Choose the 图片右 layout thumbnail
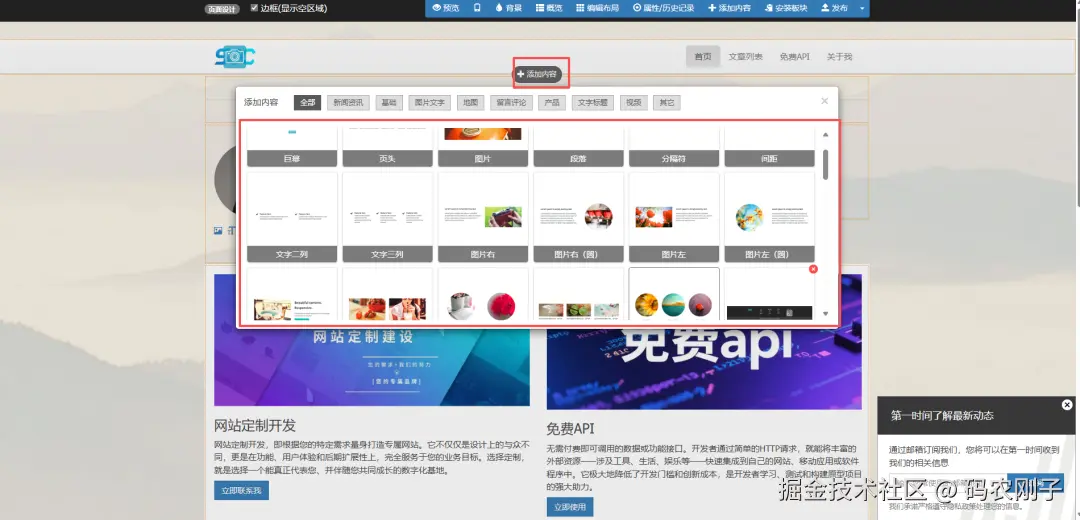1080x520 pixels. coord(483,217)
